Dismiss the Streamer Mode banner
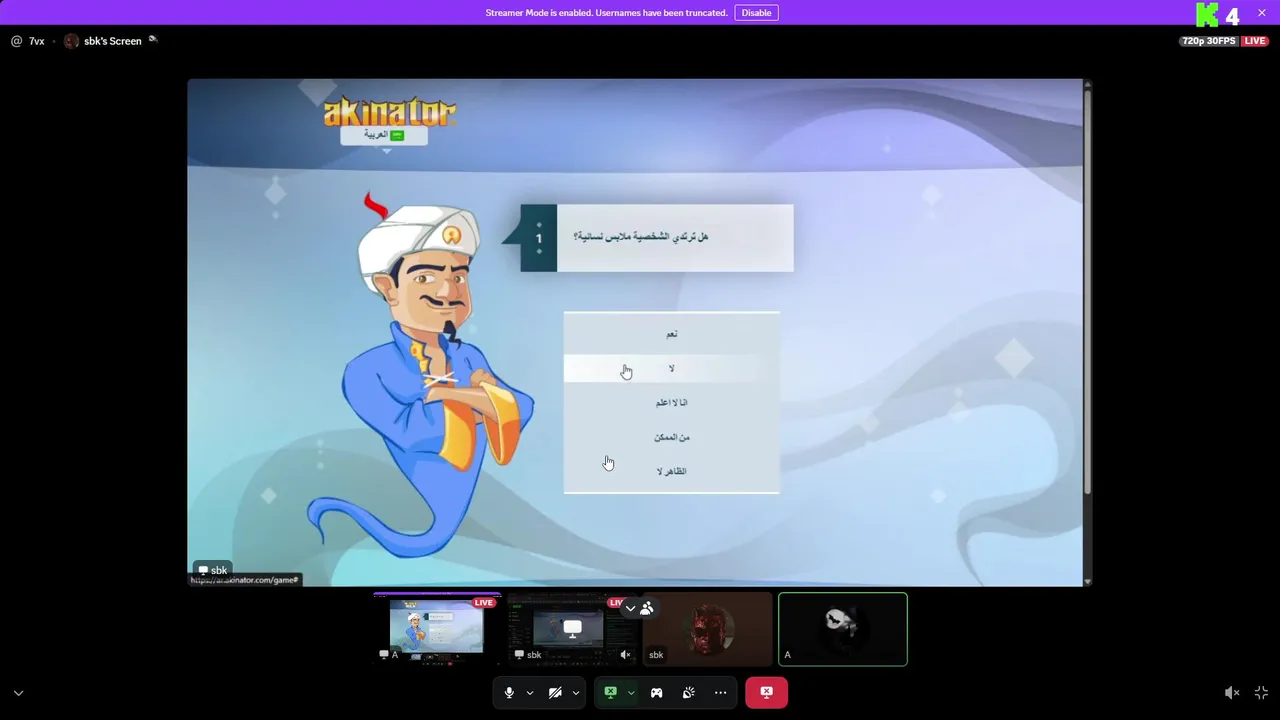This screenshot has width=1280, height=720. click(1262, 13)
